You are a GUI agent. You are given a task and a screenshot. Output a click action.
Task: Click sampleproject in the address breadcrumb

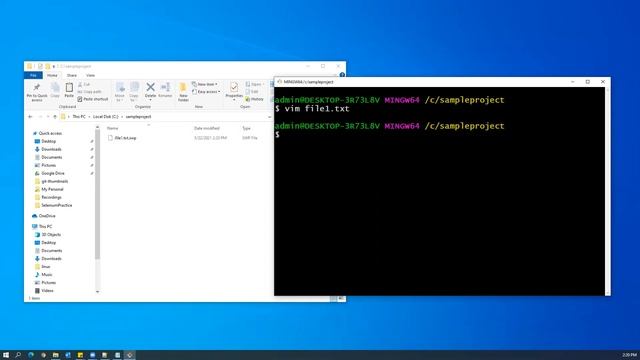[138, 117]
